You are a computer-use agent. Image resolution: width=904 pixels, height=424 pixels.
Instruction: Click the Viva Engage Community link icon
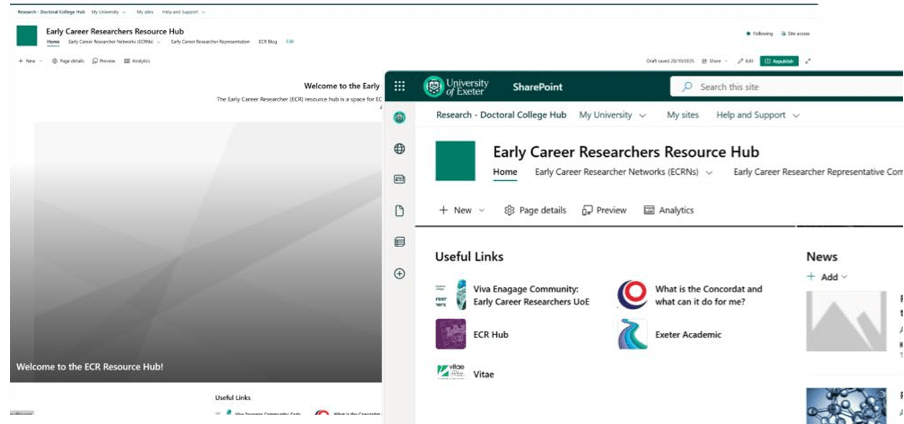(x=451, y=295)
